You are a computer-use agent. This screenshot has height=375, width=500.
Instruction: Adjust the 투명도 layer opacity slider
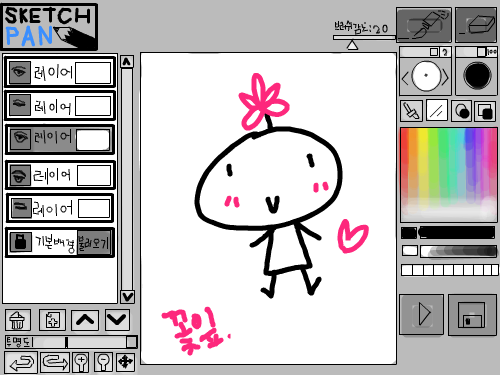pyautogui.click(x=85, y=342)
